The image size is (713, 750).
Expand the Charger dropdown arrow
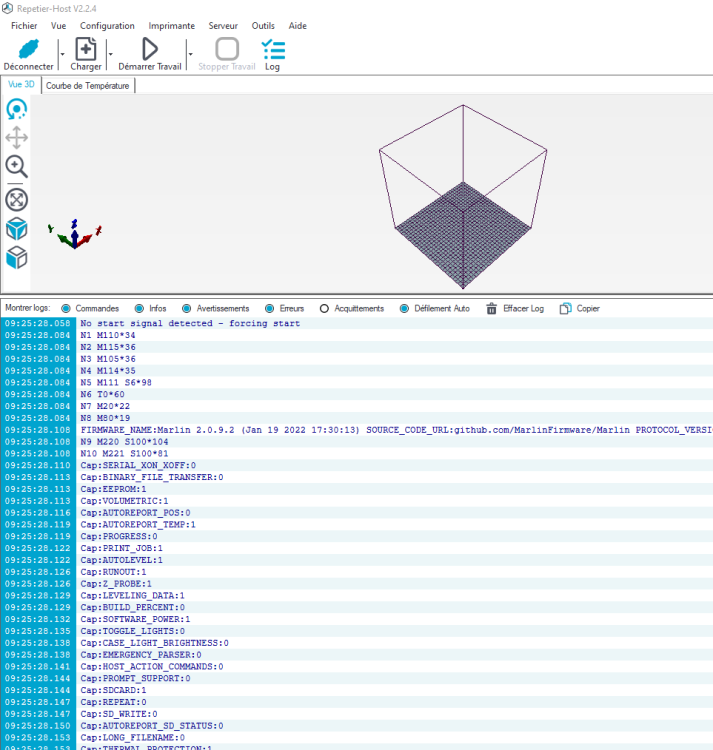(x=110, y=54)
